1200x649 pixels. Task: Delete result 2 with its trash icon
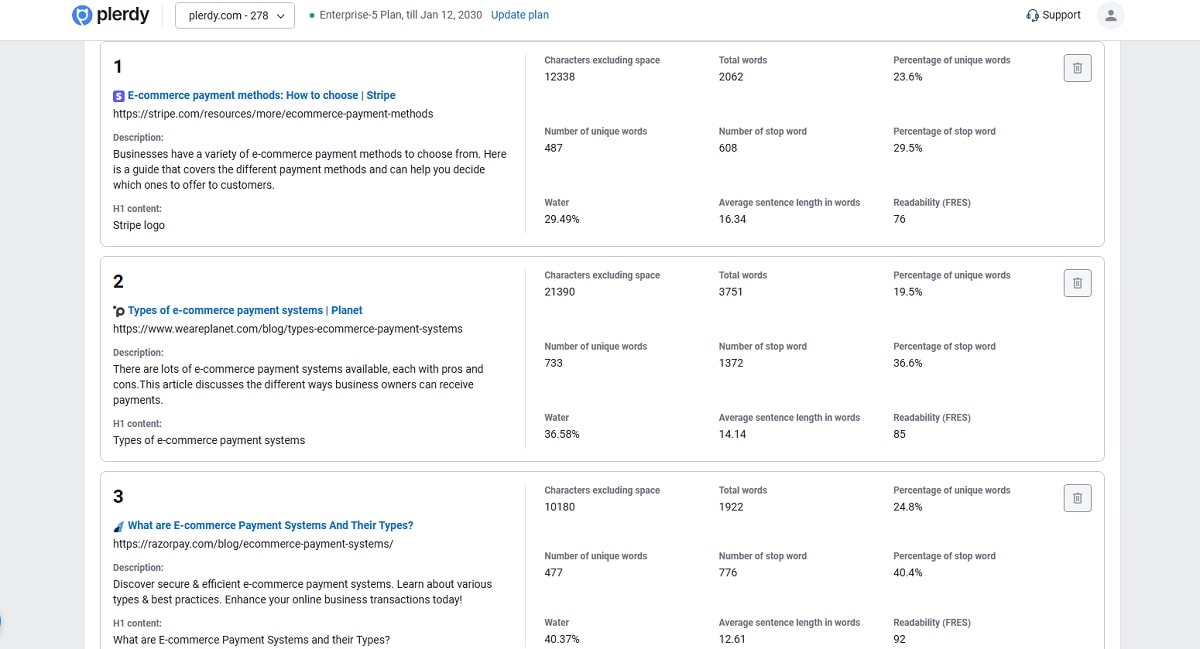[x=1077, y=283]
